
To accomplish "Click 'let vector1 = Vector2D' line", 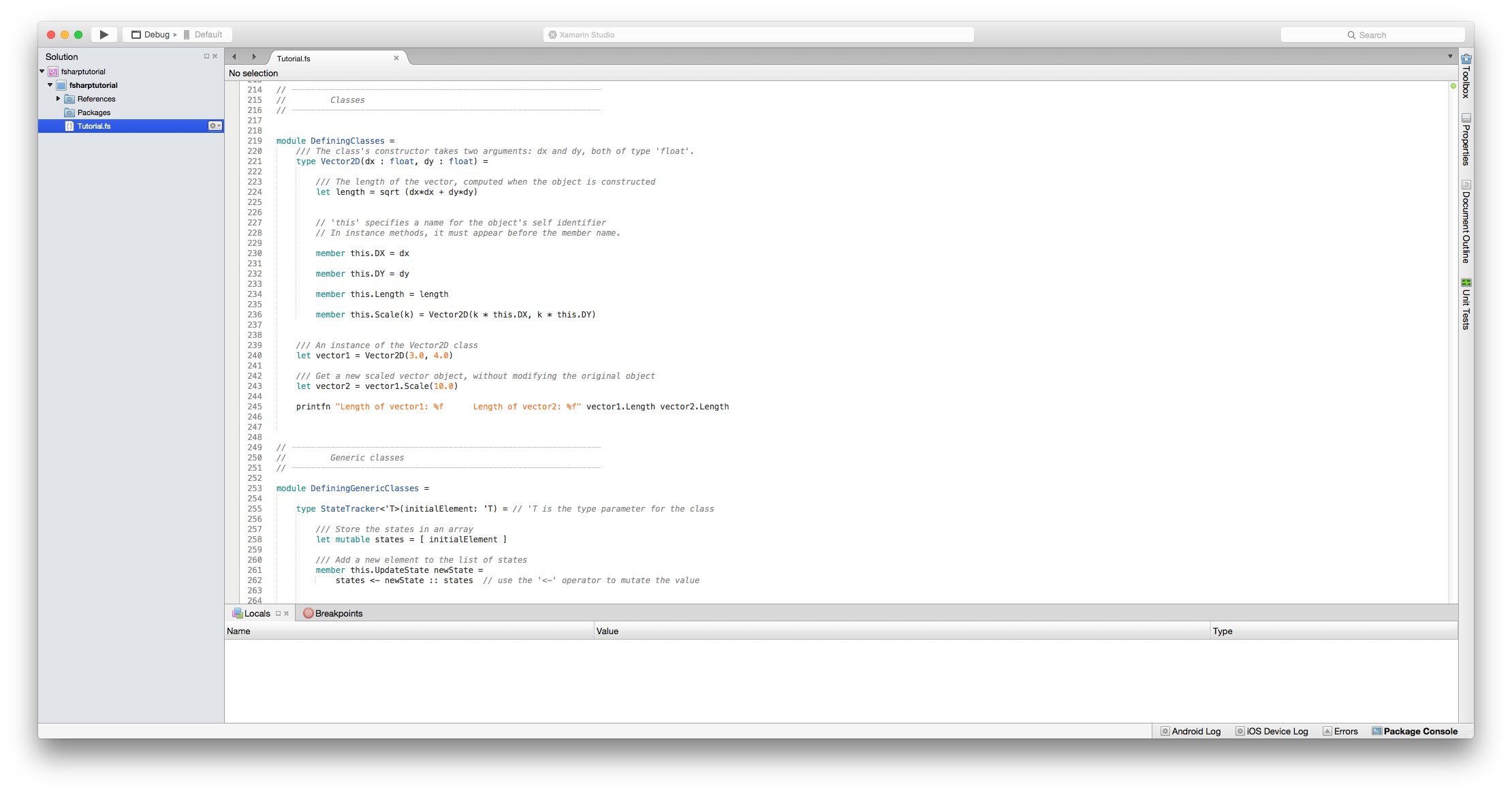I will point(375,356).
